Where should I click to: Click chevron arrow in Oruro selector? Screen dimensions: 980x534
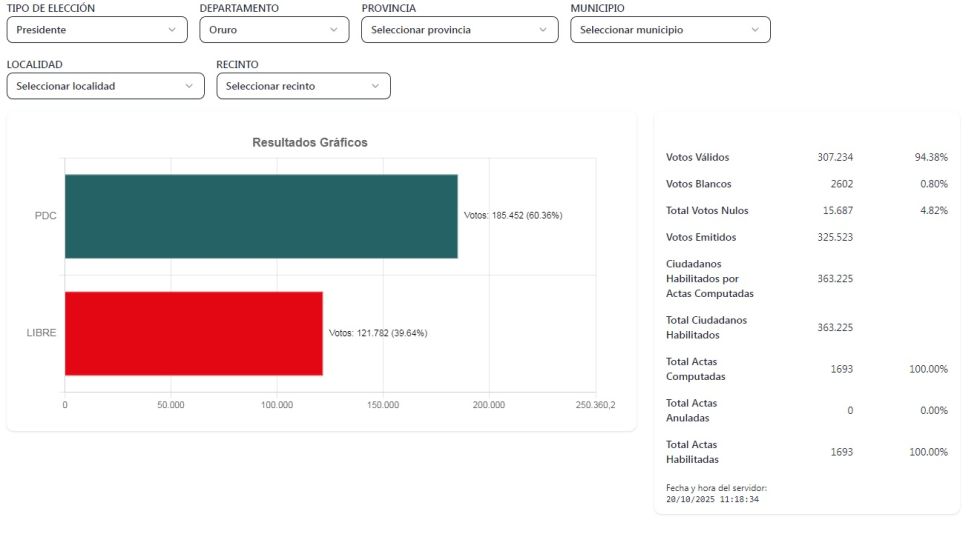click(334, 30)
